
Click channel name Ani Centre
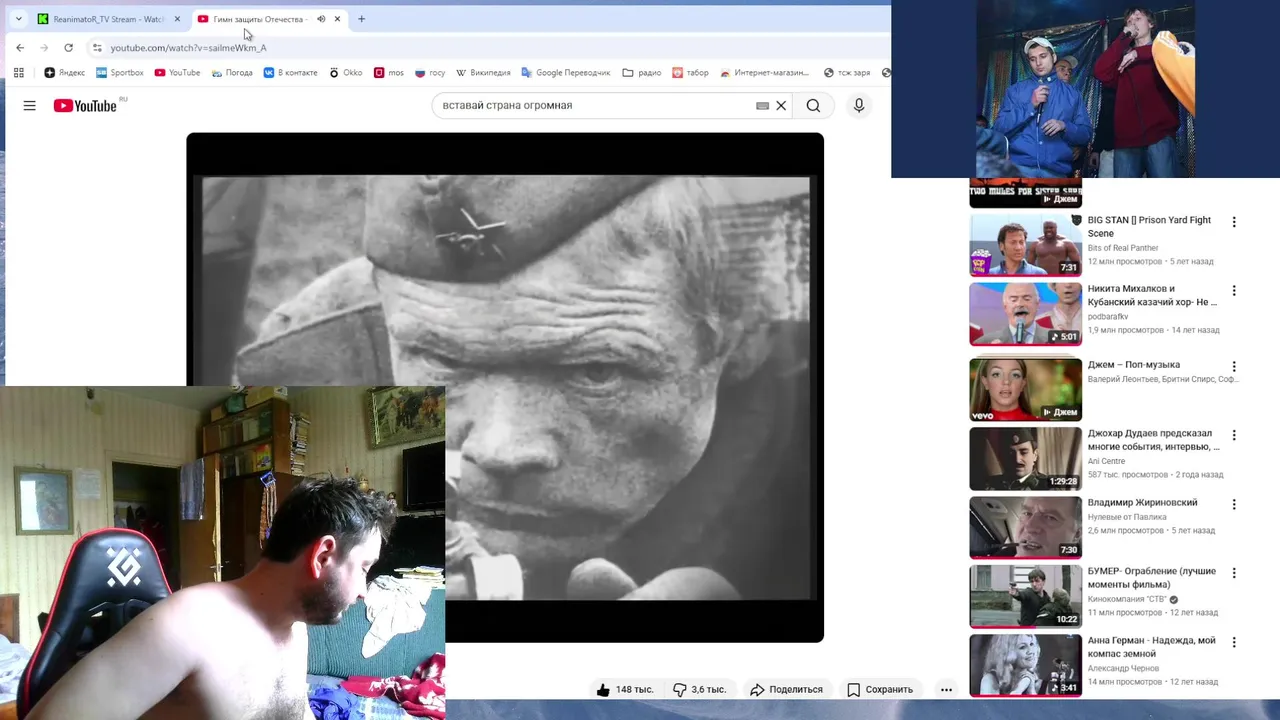pyautogui.click(x=1106, y=461)
